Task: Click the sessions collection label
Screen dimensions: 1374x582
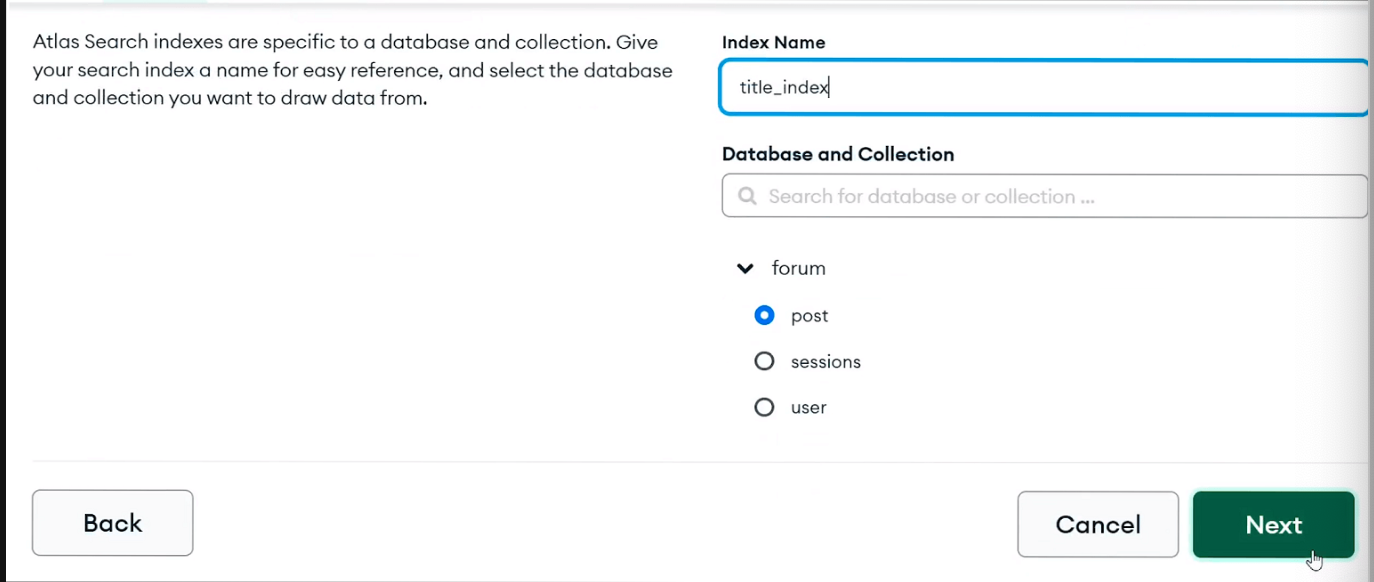Action: tap(825, 362)
